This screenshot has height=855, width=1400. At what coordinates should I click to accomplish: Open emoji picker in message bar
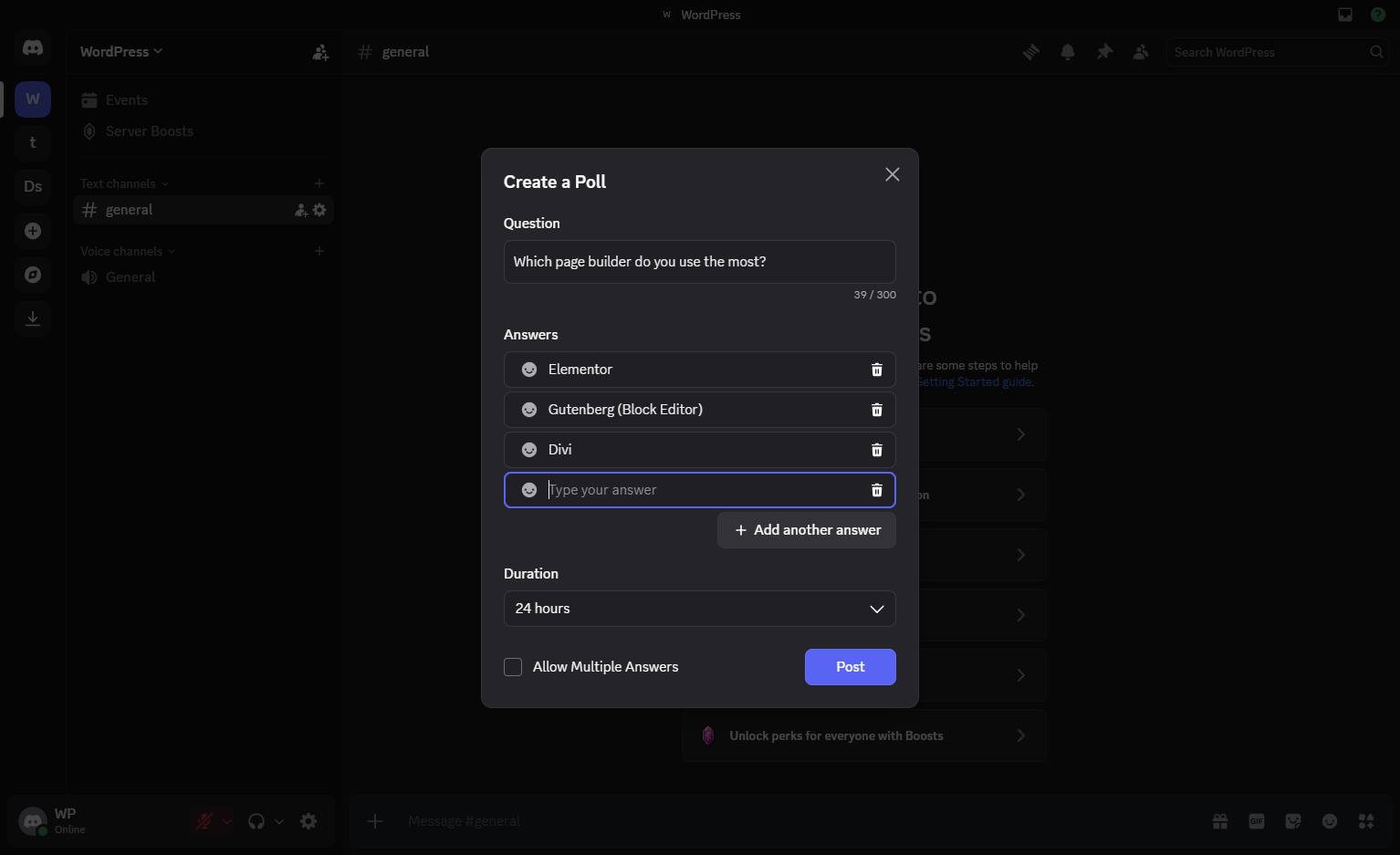click(x=1330, y=821)
